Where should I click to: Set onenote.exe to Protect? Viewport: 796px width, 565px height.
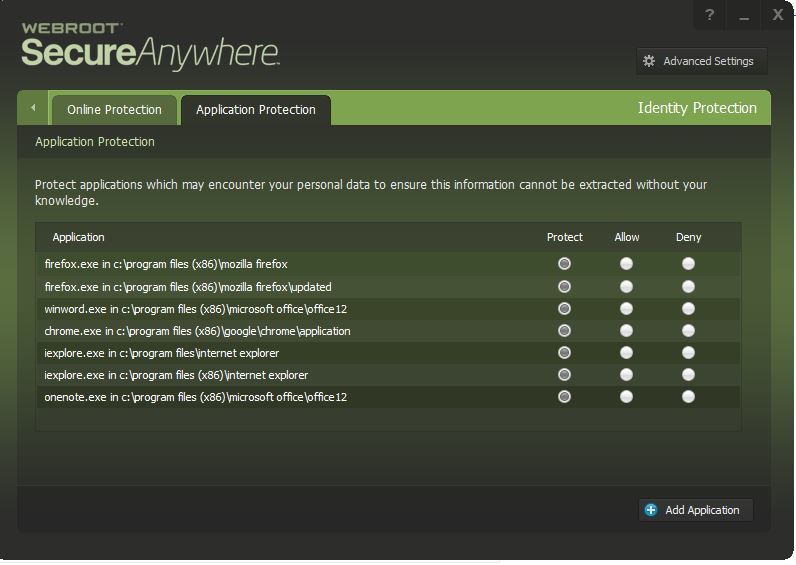[565, 396]
